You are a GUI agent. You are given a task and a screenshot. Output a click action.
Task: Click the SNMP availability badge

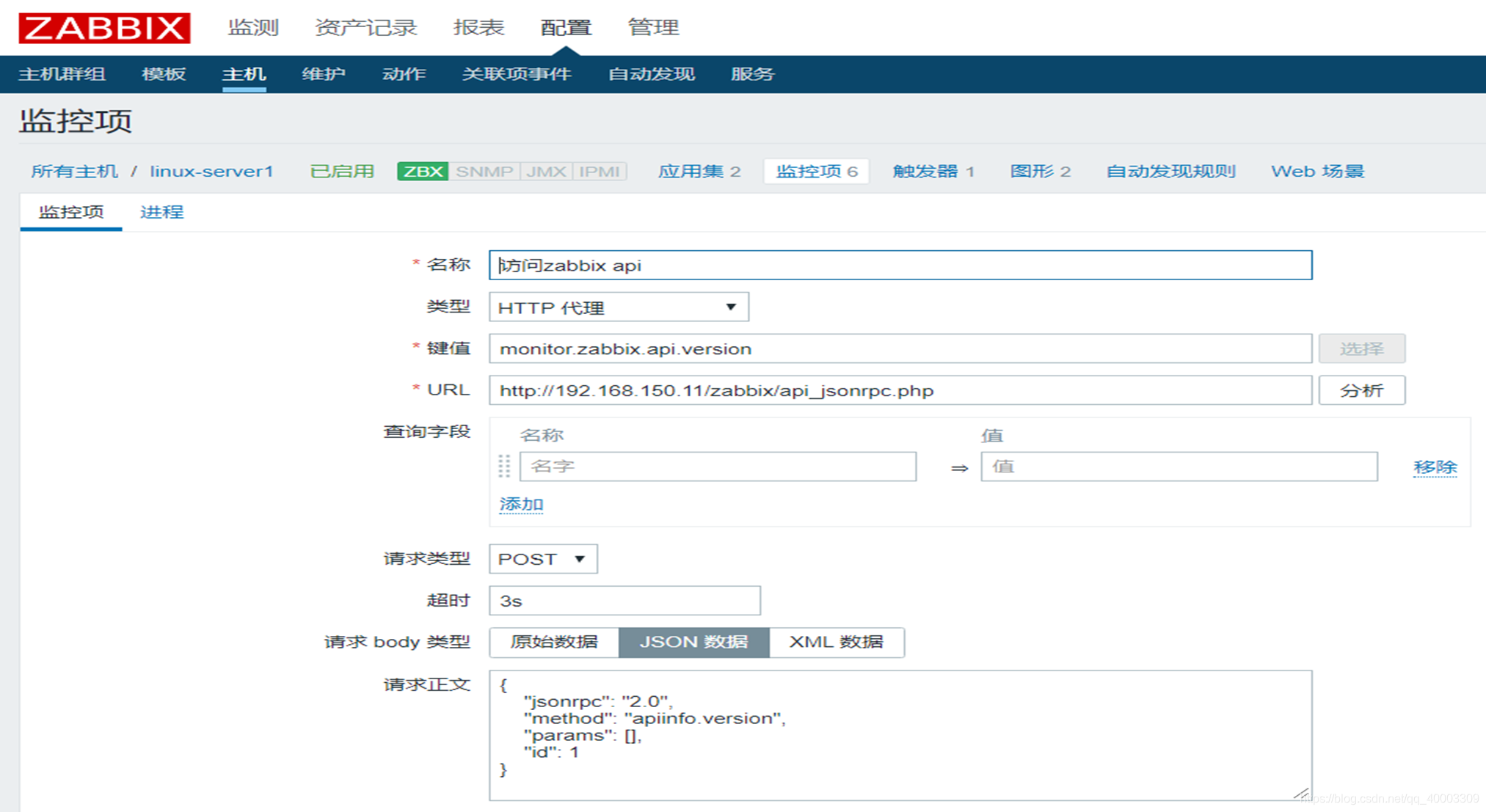point(484,172)
